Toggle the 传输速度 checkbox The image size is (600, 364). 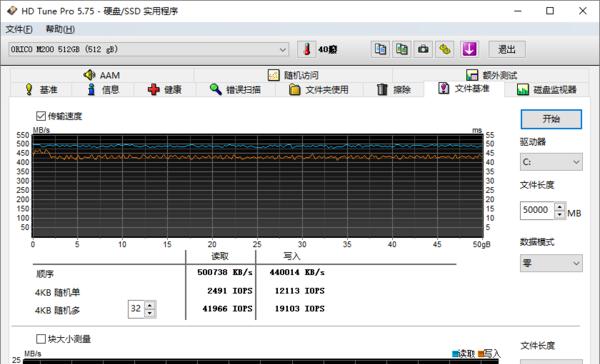(x=41, y=116)
